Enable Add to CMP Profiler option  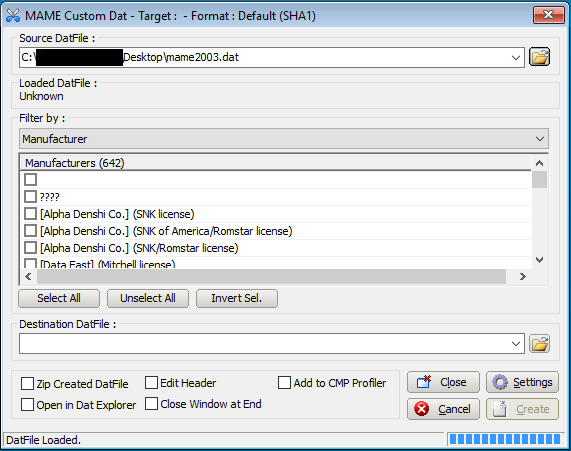click(284, 383)
